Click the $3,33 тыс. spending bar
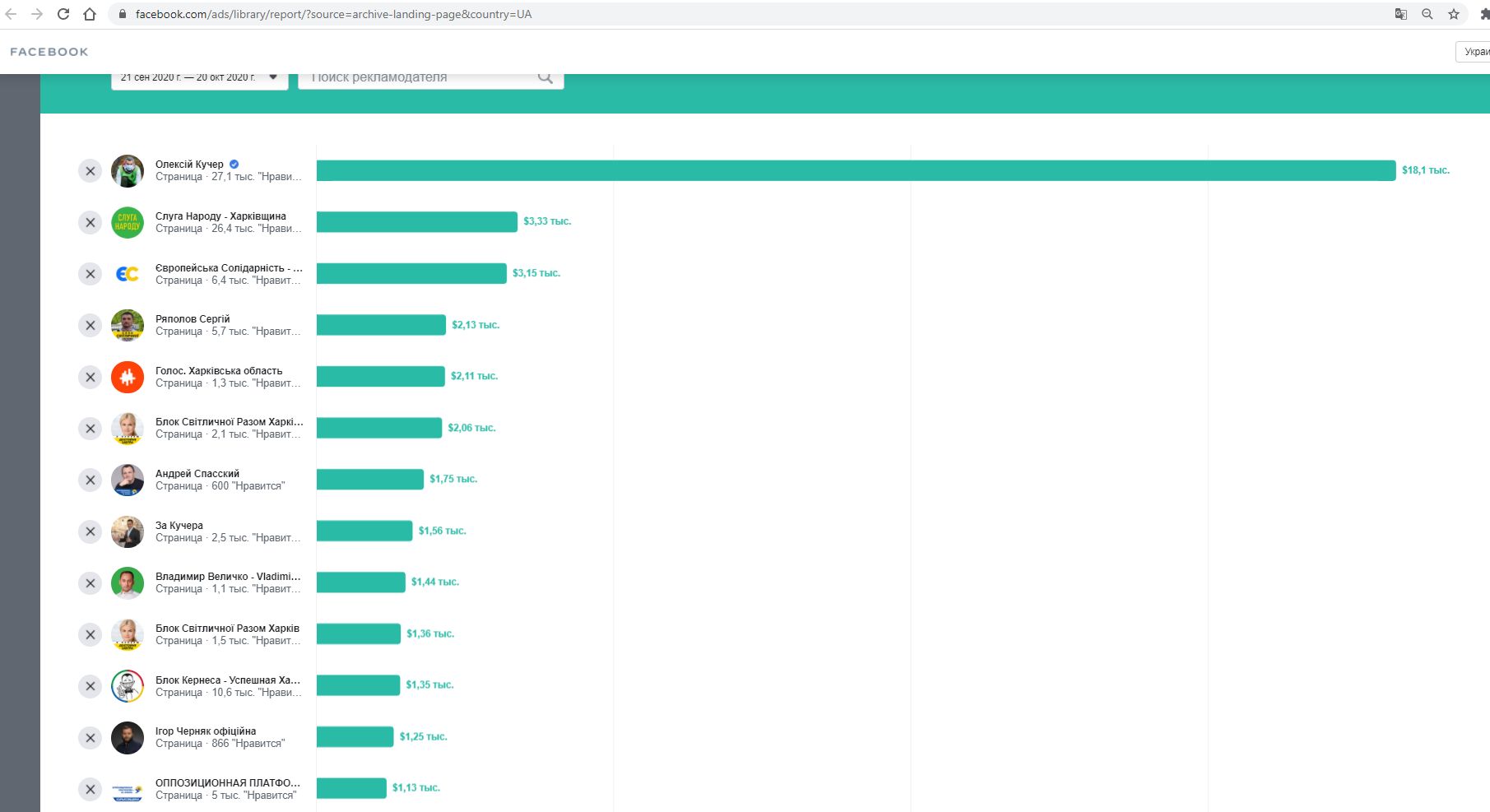The width and height of the screenshot is (1490, 812). pos(417,222)
